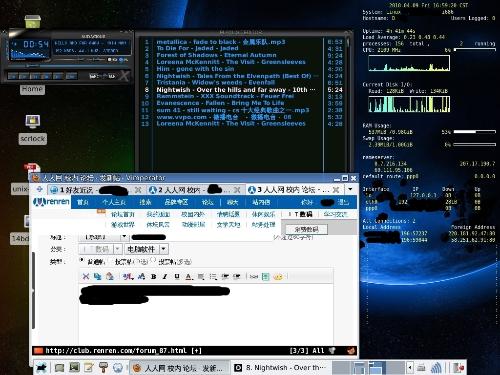Select the 投票帖(多选) radio button

tap(153, 260)
